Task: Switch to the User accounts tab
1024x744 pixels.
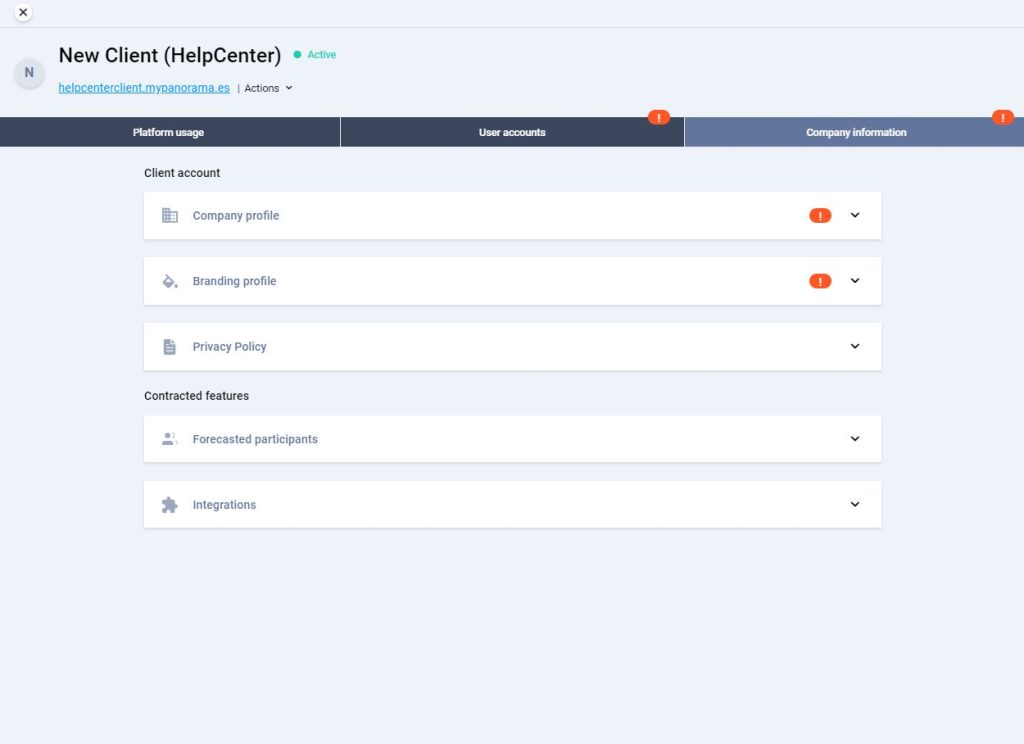Action: point(512,132)
